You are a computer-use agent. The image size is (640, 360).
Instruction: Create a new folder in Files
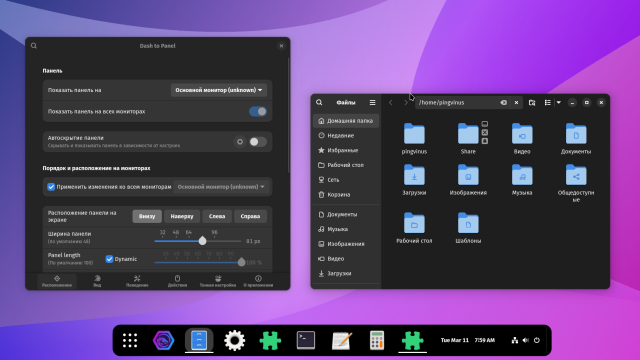coord(532,102)
